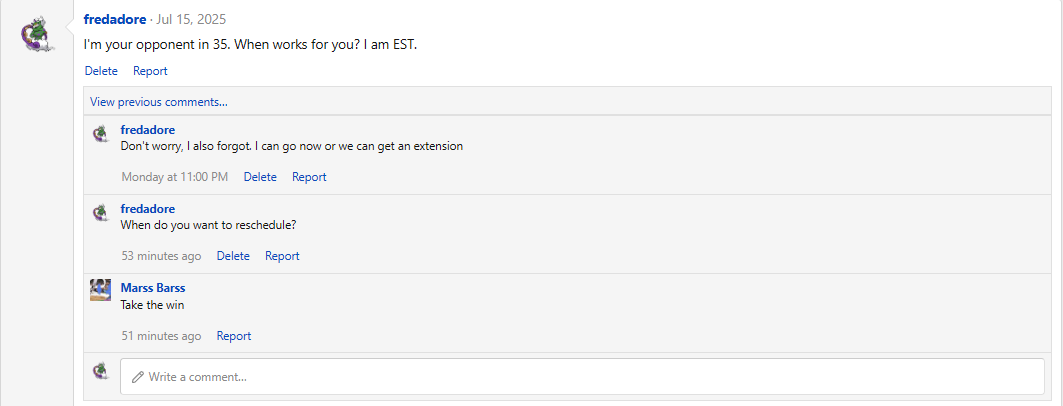Open fredadore name on extension comment
The height and width of the screenshot is (406, 1063).
point(148,129)
